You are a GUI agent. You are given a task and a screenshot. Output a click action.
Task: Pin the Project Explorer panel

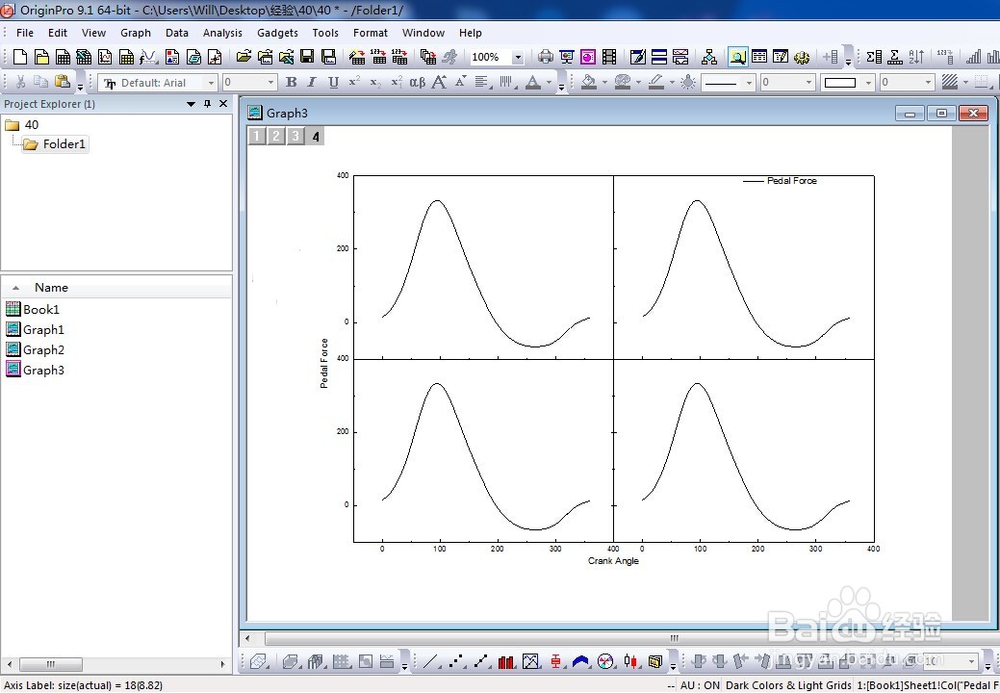[207, 103]
